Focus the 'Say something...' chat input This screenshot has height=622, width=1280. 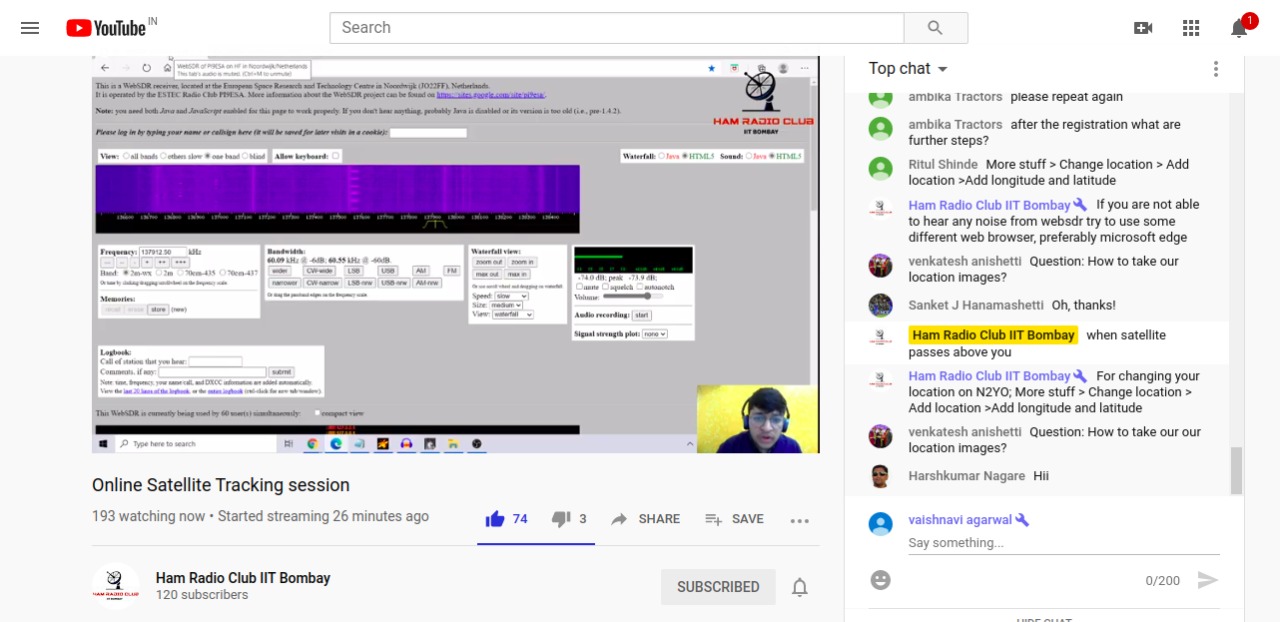pos(1064,543)
